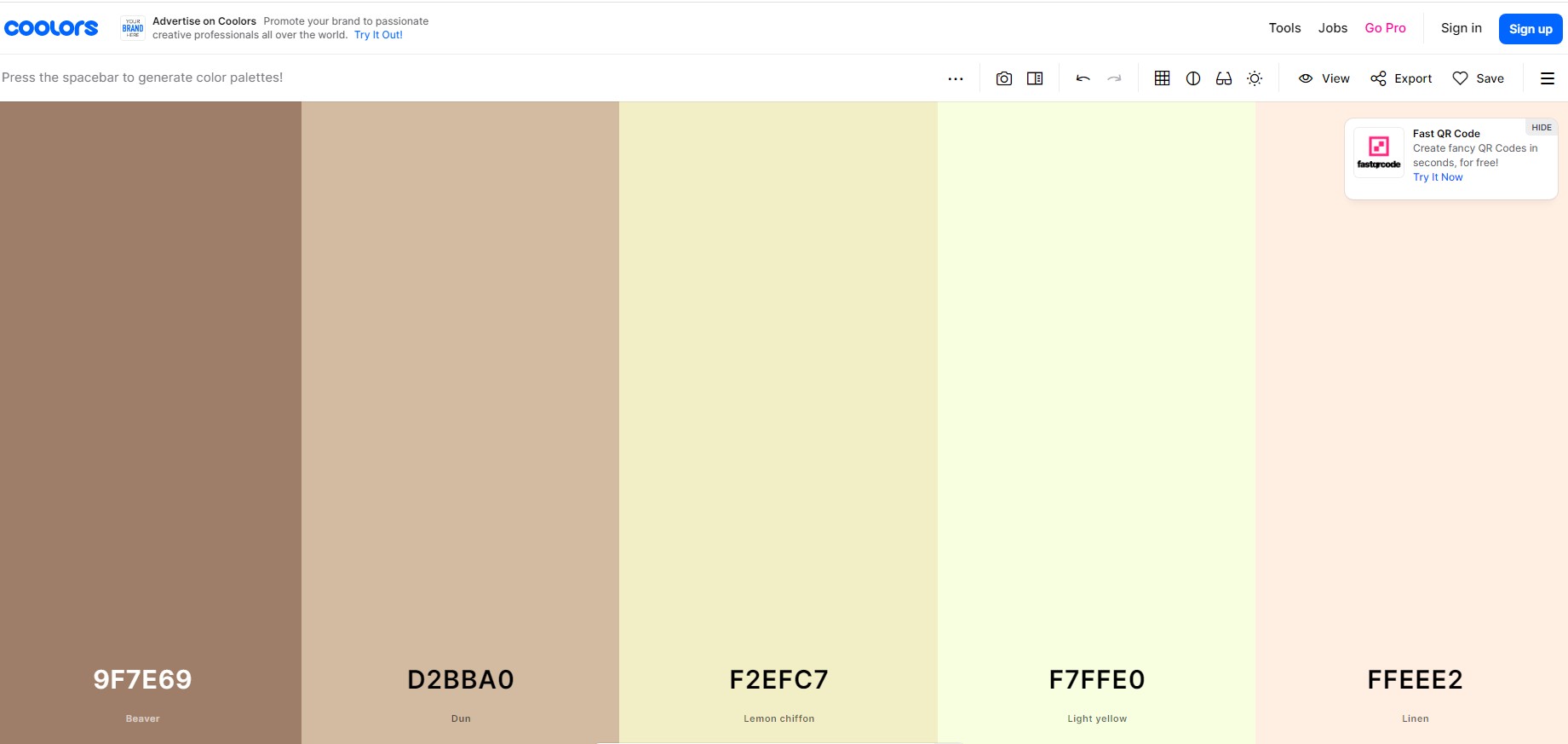The height and width of the screenshot is (744, 1568).
Task: Click Advertise on Coolors heading
Action: click(204, 21)
